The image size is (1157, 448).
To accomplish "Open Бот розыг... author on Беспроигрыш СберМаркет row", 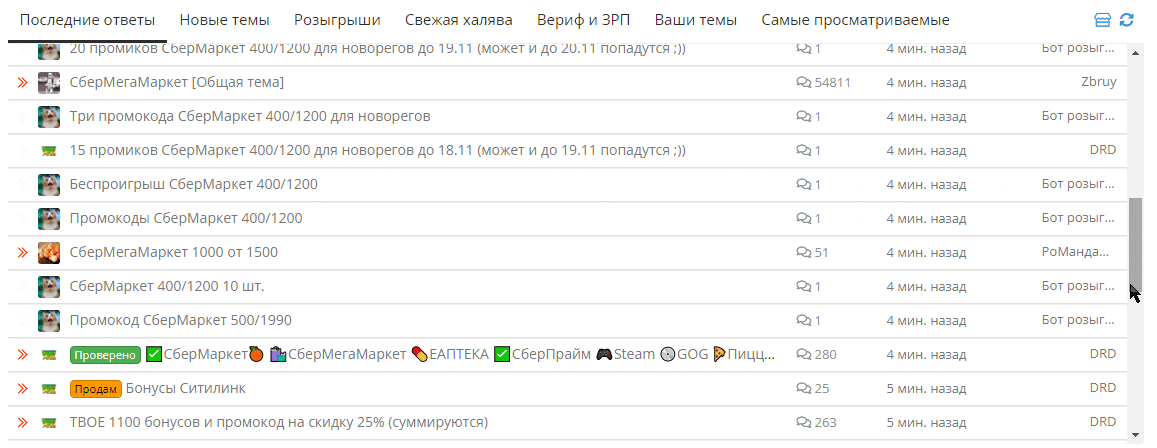I will [x=1078, y=185].
